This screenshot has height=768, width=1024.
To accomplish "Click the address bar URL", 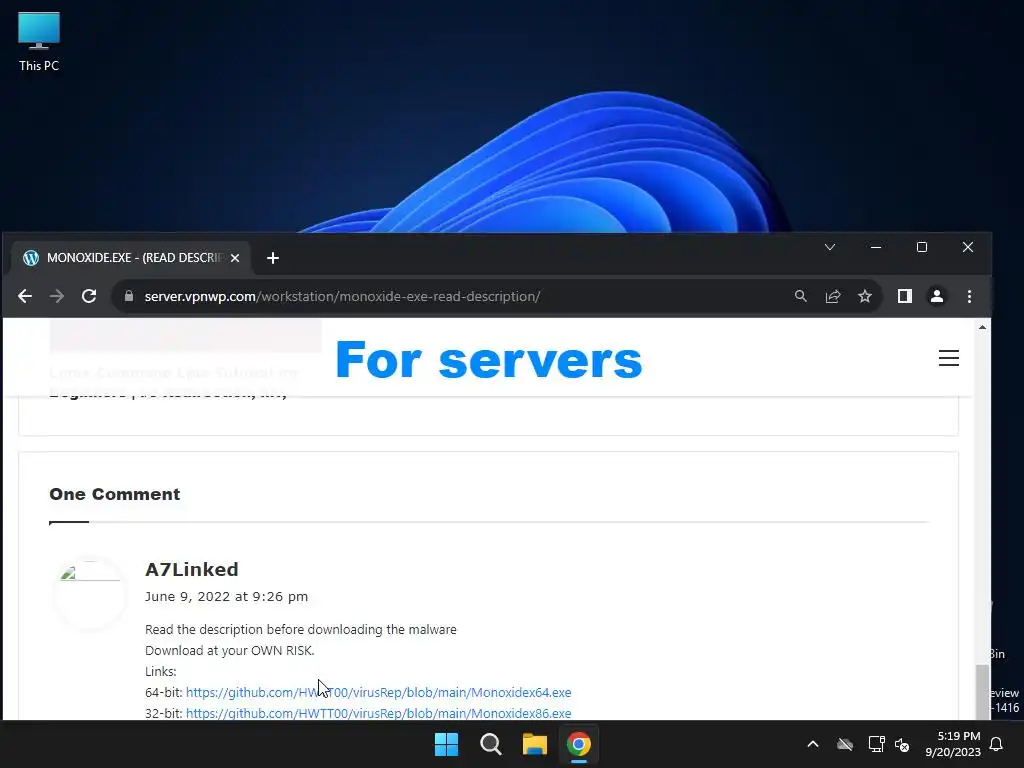I will pyautogui.click(x=342, y=296).
